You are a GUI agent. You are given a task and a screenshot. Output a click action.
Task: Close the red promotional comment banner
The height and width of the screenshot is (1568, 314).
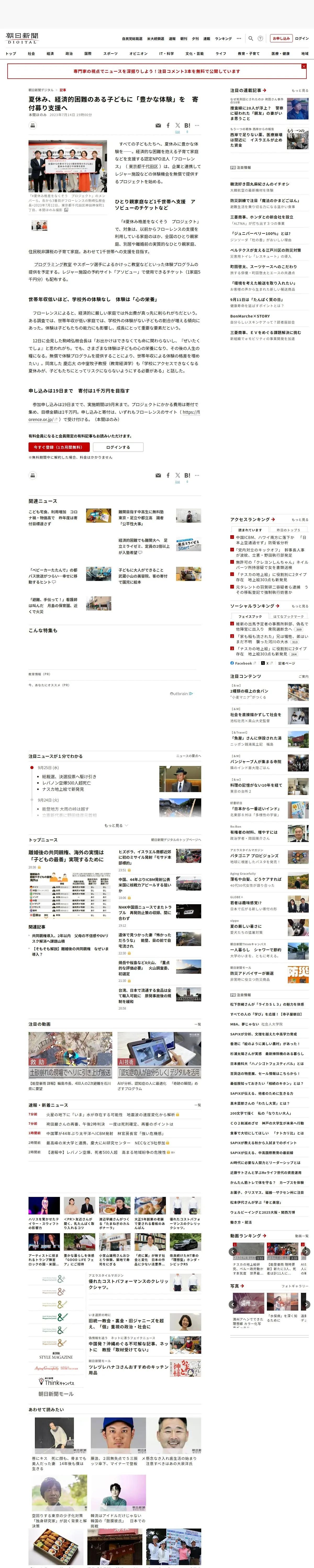[x=304, y=66]
